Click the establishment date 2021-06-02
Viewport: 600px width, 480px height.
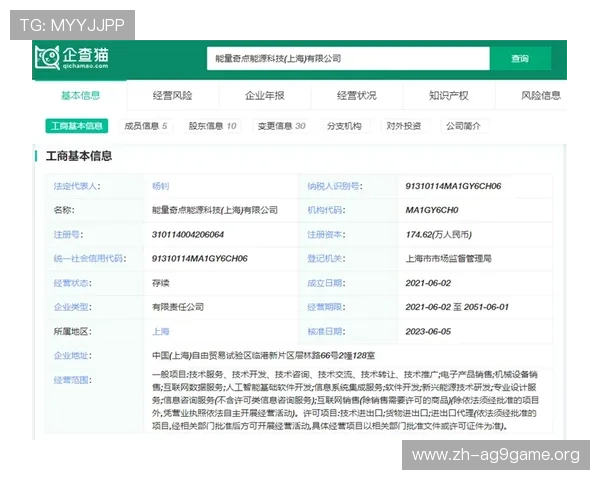[x=428, y=283]
